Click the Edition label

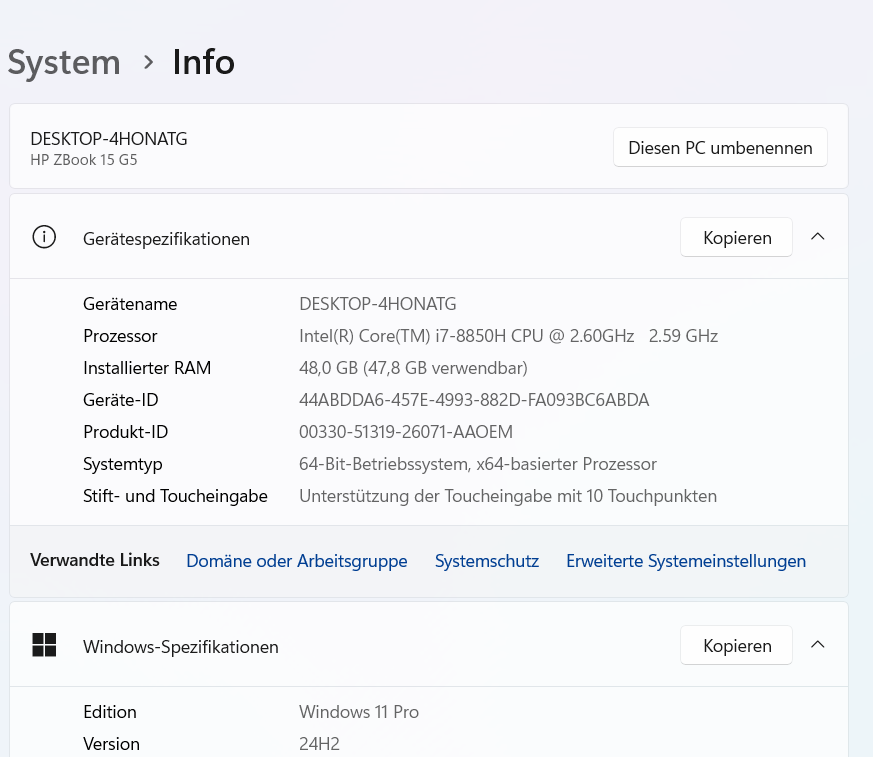coord(110,712)
